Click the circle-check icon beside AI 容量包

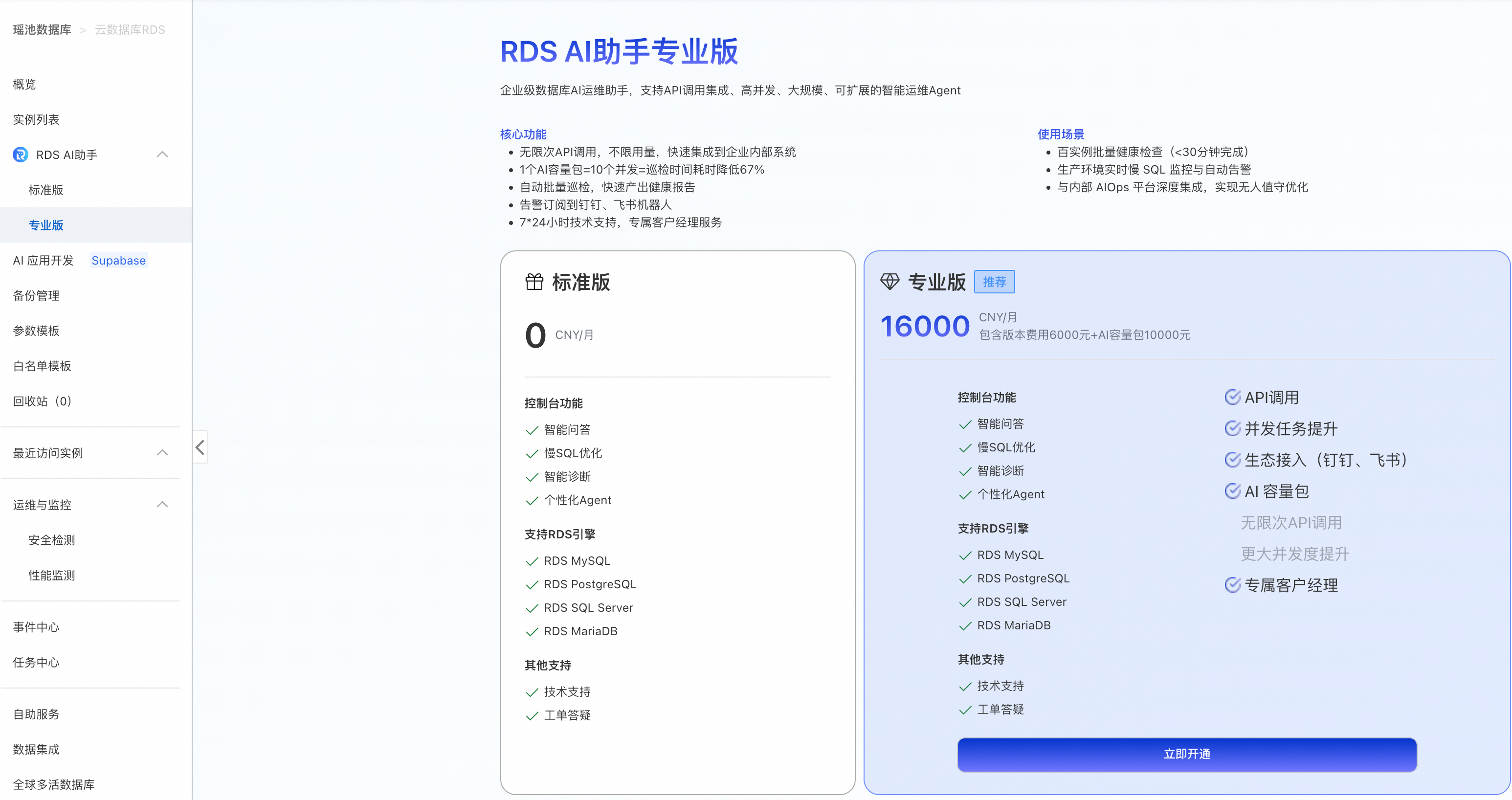coord(1233,490)
